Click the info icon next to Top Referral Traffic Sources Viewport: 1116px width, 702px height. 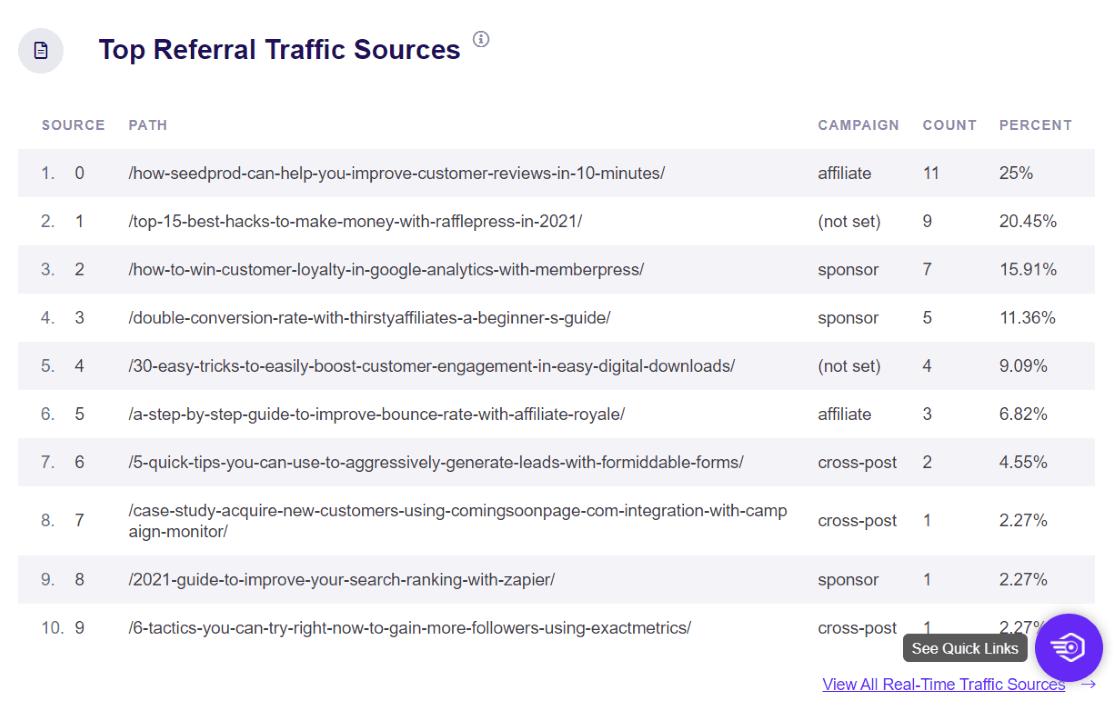point(481,39)
